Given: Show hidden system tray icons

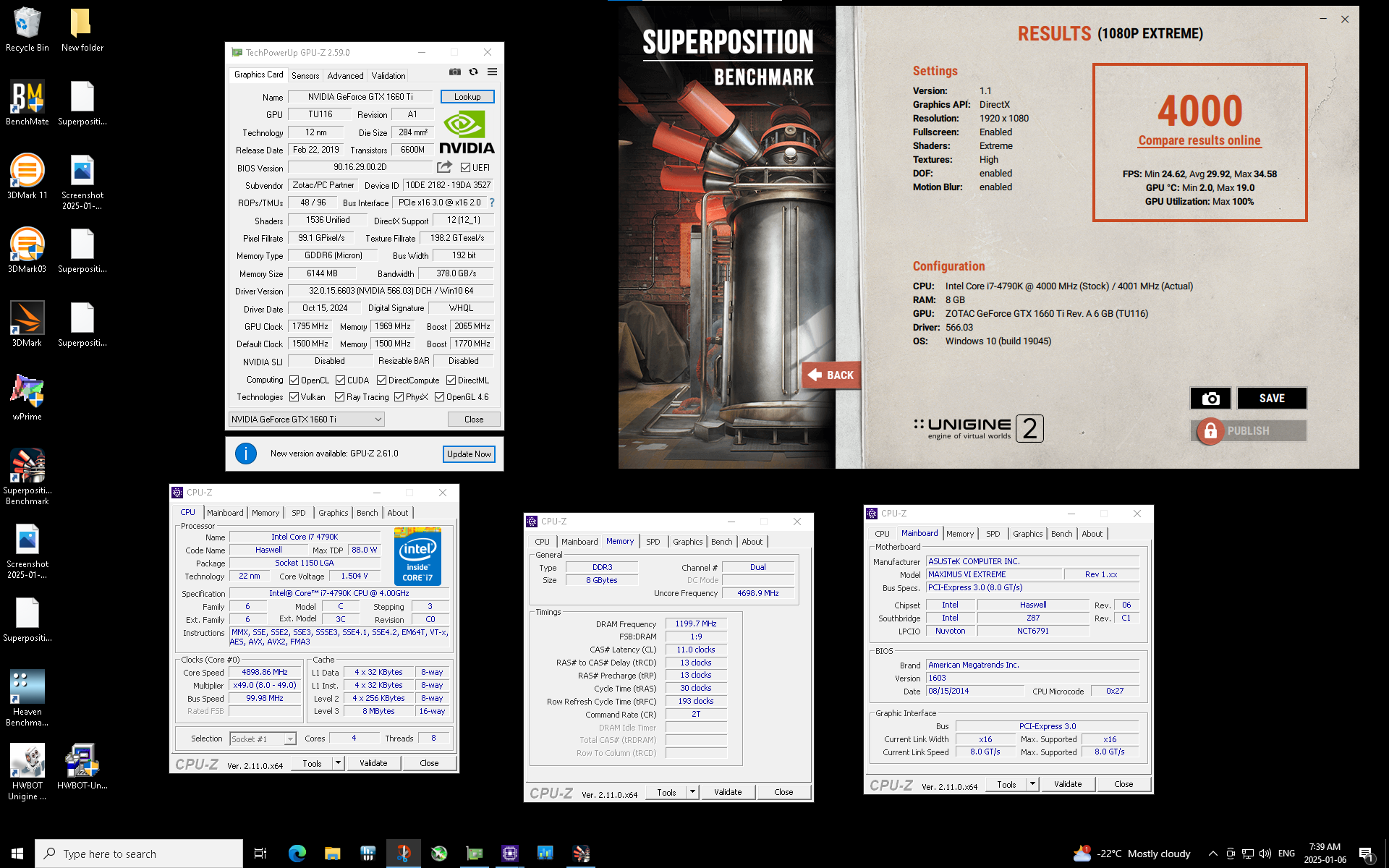Looking at the screenshot, I should pyautogui.click(x=1213, y=854).
